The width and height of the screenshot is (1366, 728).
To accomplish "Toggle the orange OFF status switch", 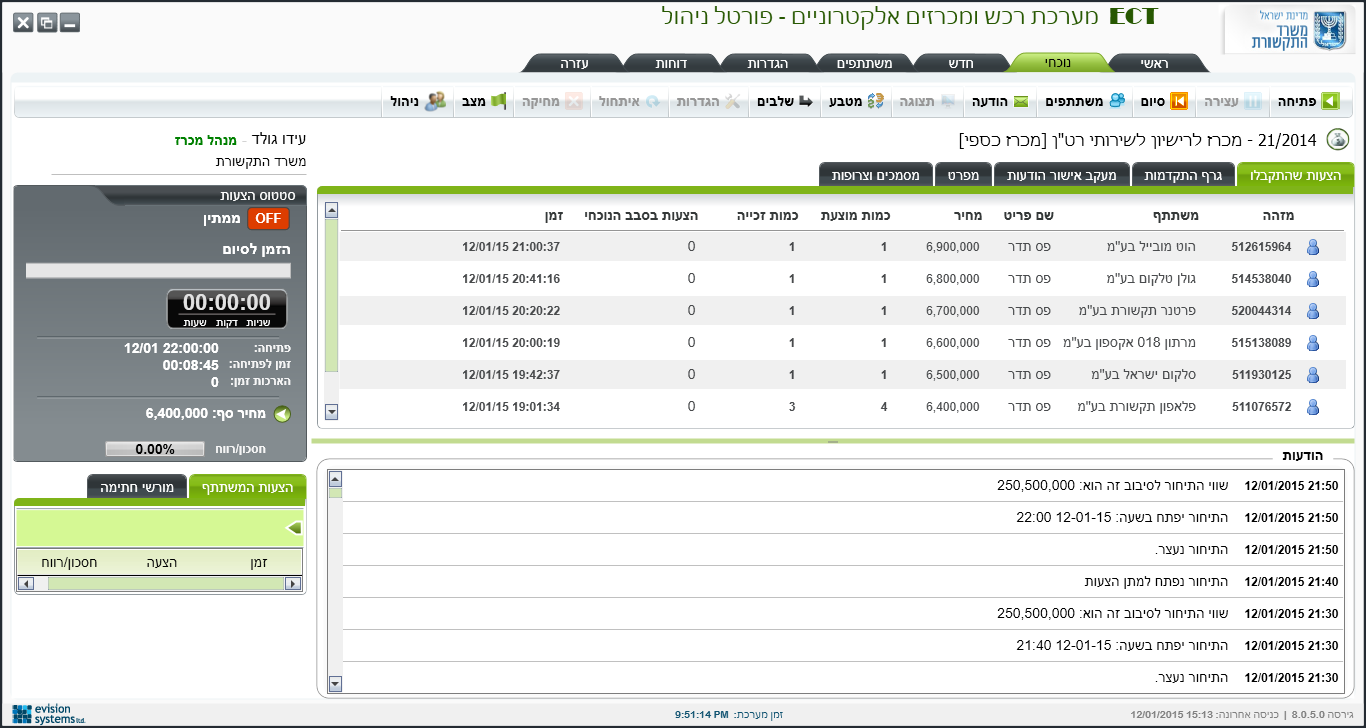I will point(268,218).
